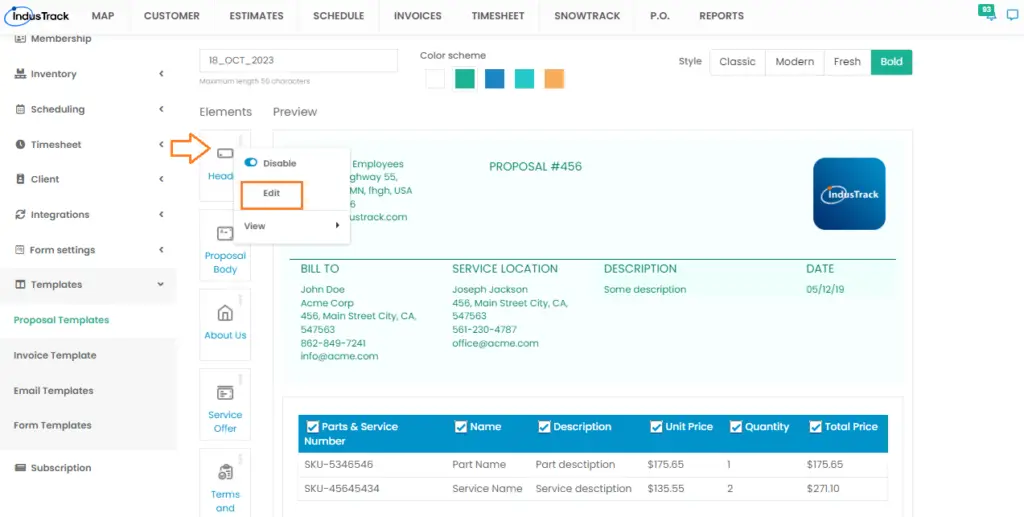
Task: Open the SCHEDULE top navigation item
Action: point(338,16)
